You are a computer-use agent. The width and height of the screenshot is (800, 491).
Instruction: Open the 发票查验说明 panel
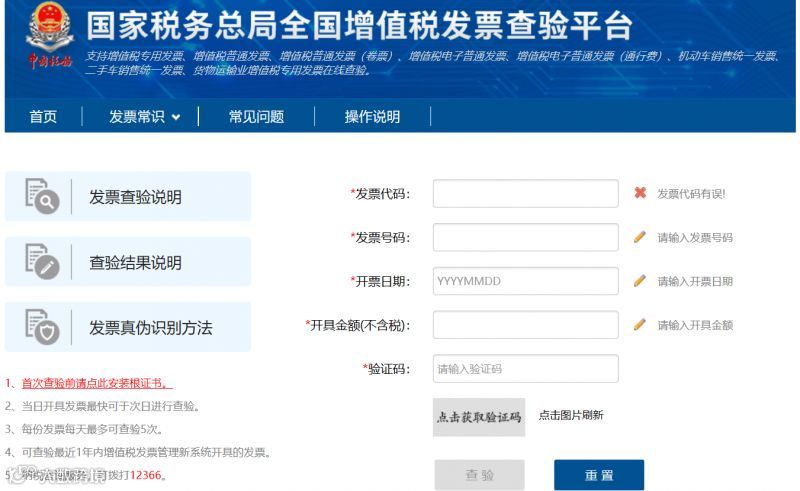128,197
